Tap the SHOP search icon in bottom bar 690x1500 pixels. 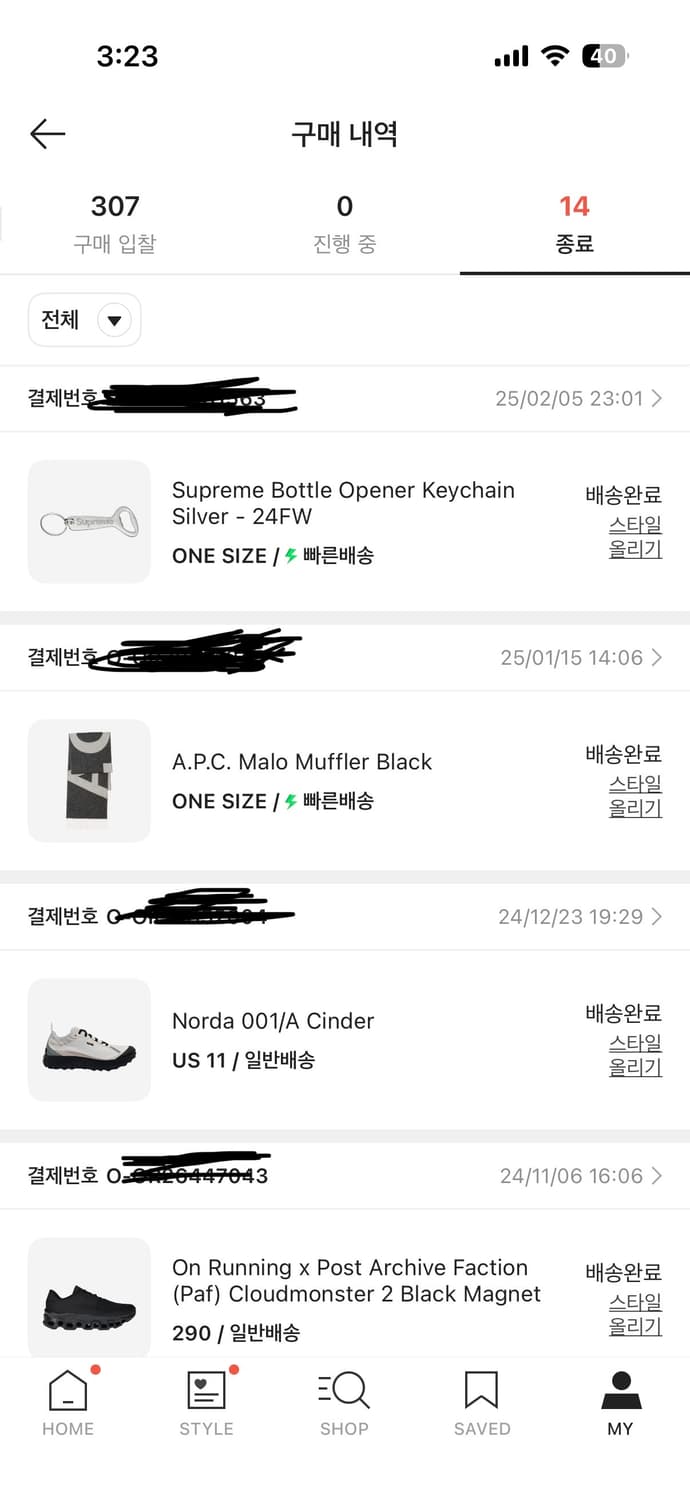344,1400
